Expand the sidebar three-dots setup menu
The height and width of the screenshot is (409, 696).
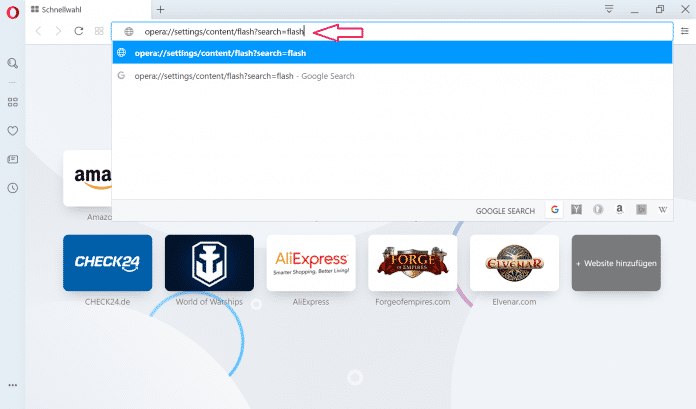(x=13, y=385)
